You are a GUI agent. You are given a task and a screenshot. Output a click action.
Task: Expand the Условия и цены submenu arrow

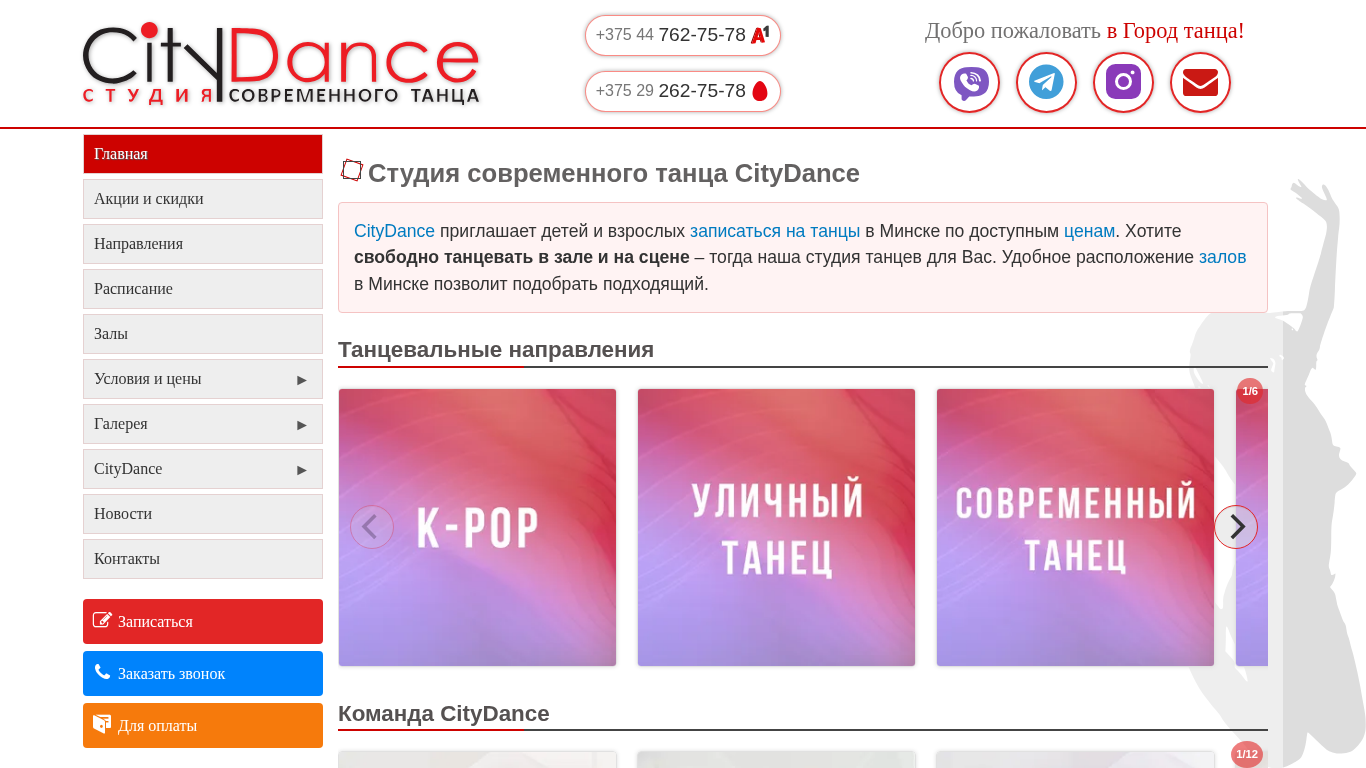pos(302,380)
